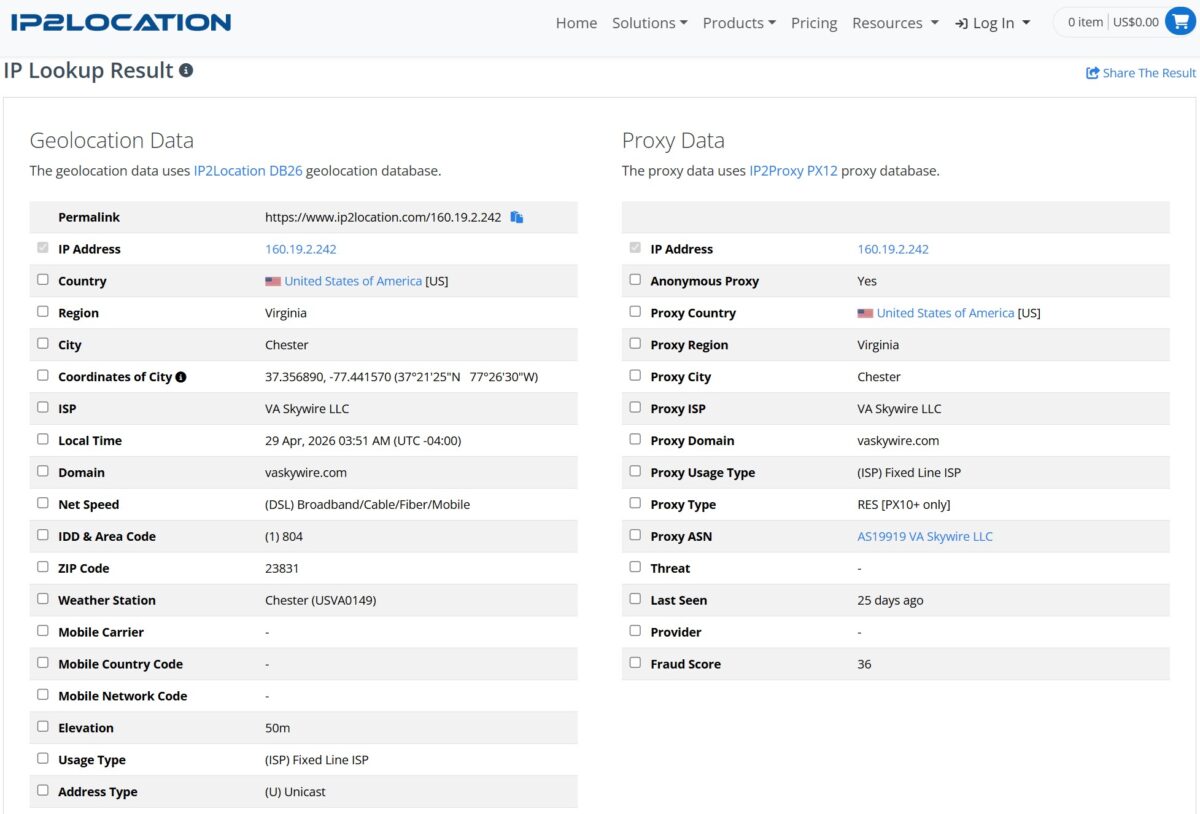Check the Mobile Country Code checkbox

(x=43, y=663)
